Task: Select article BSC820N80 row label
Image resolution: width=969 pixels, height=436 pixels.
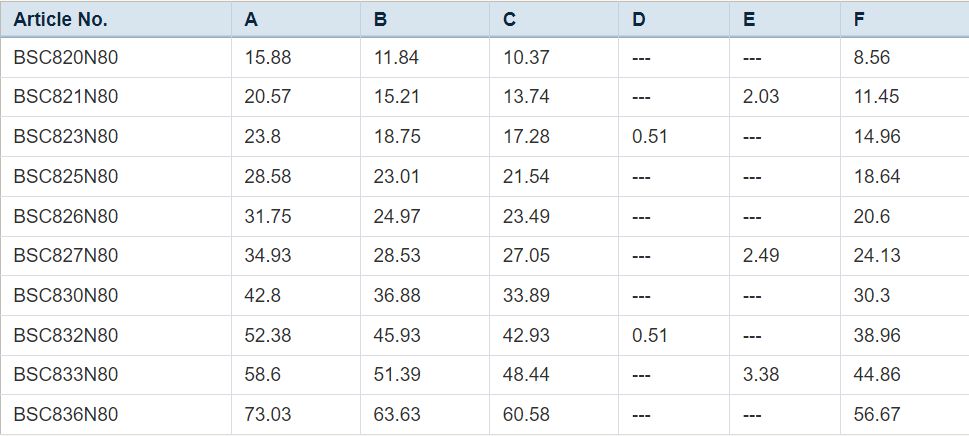Action: click(66, 58)
